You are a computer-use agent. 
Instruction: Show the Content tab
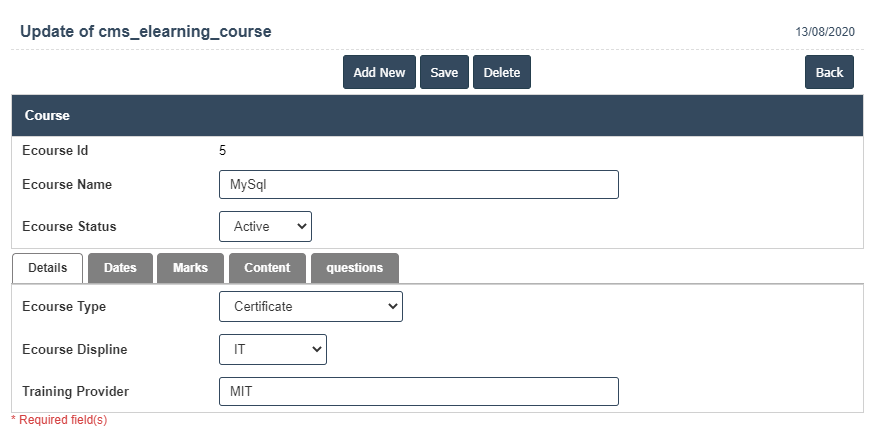coord(267,268)
